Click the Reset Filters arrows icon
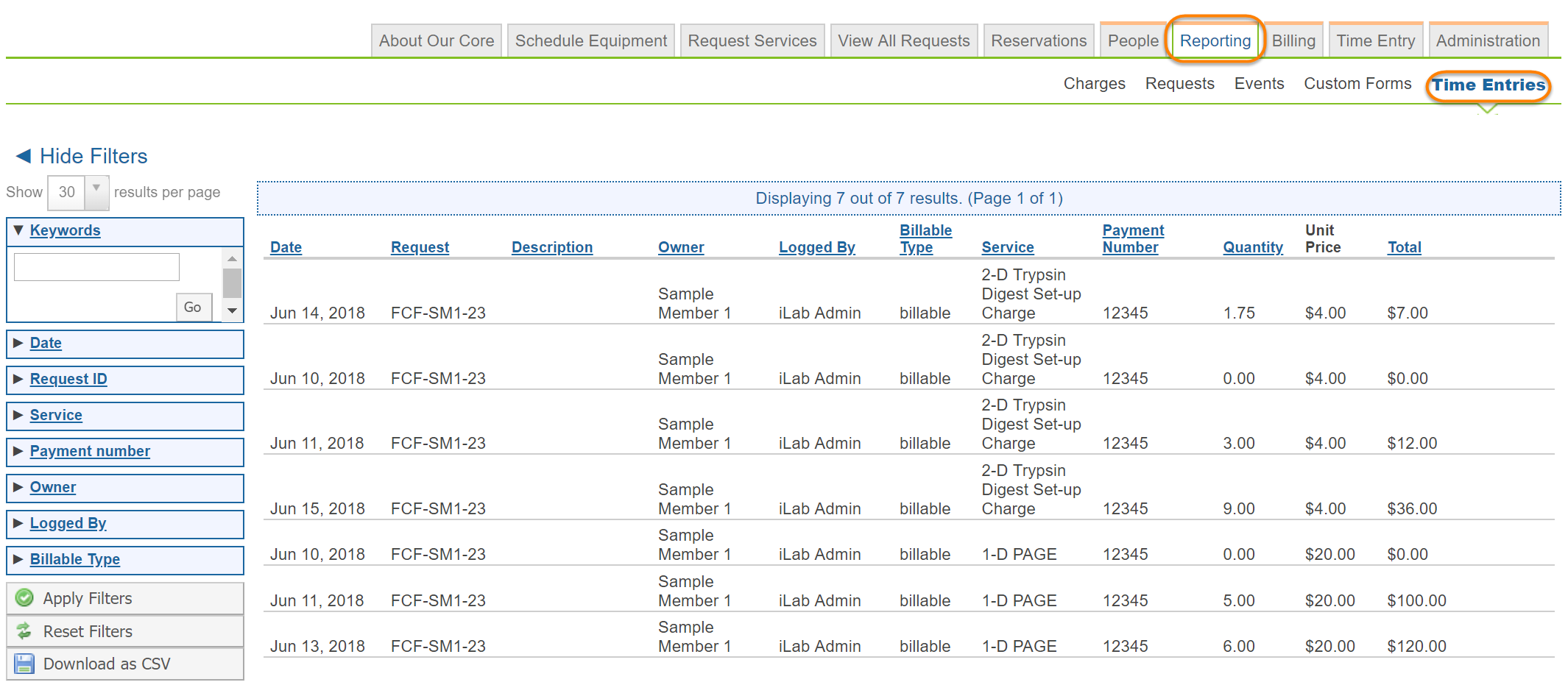The width and height of the screenshot is (1568, 696). (24, 631)
